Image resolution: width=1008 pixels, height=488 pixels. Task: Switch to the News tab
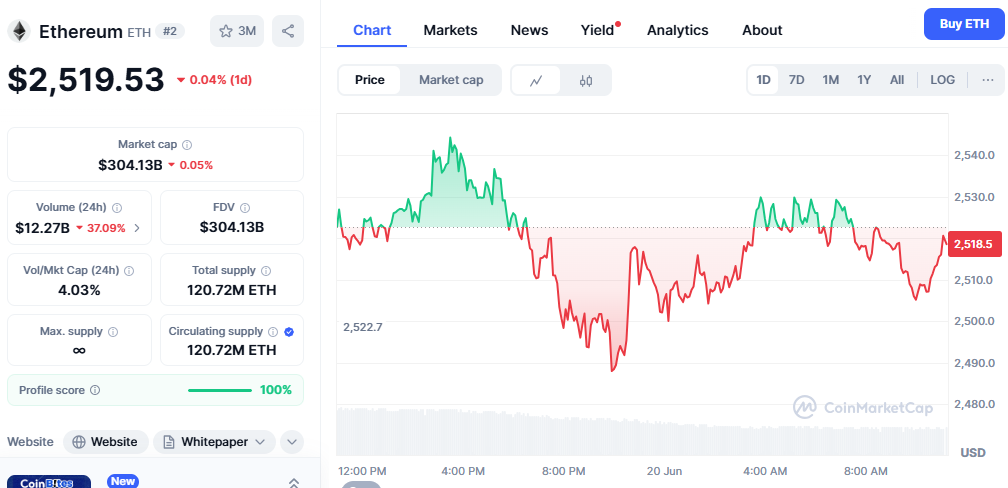click(x=529, y=30)
